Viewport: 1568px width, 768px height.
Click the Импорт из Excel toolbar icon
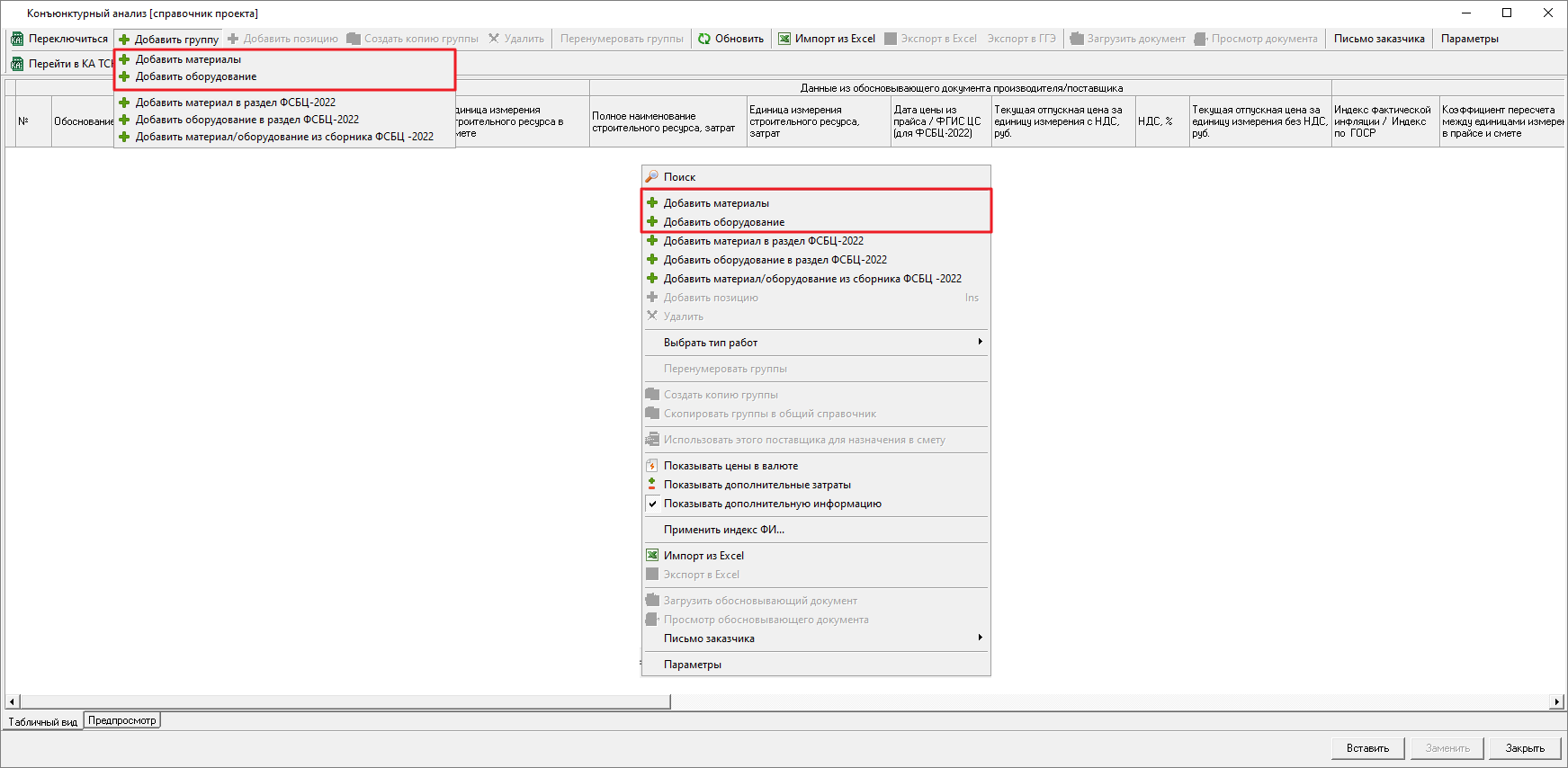(x=784, y=39)
